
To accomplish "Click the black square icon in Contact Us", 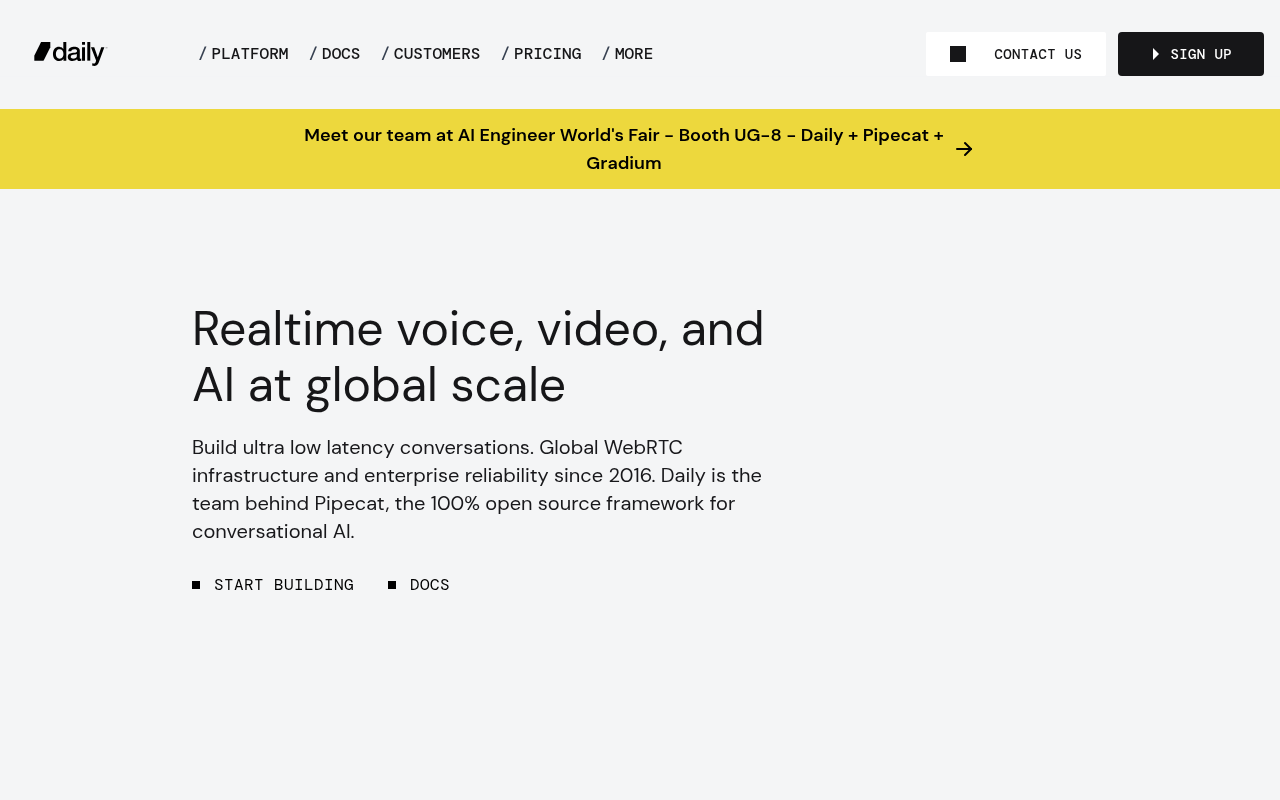I will (958, 54).
